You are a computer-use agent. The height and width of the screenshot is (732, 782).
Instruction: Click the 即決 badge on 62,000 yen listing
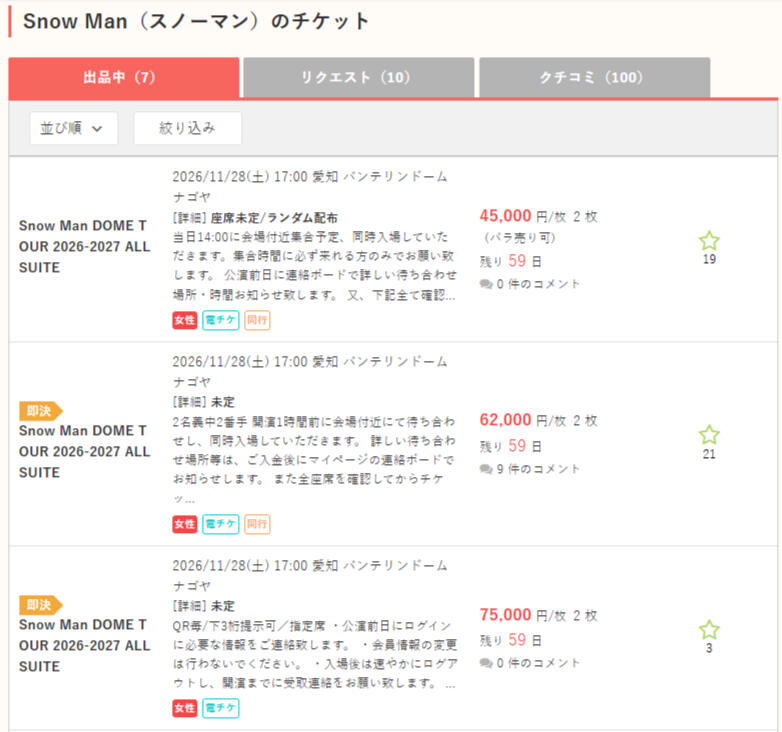(x=41, y=411)
